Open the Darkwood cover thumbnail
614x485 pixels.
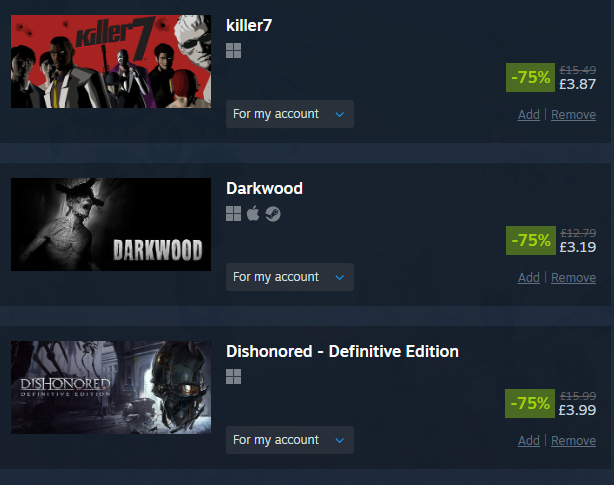(111, 224)
